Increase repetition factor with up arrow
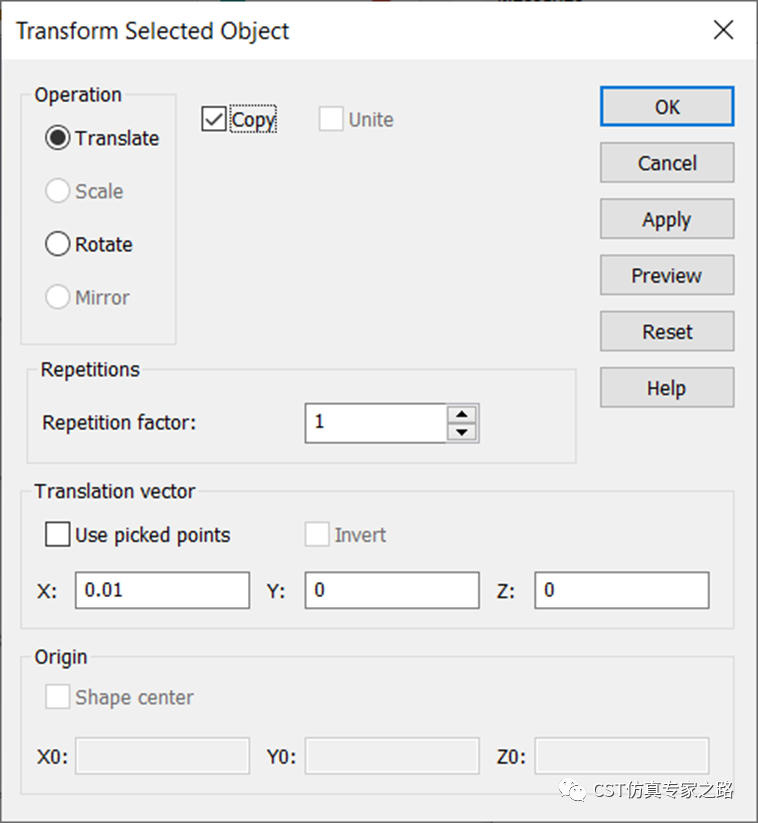The width and height of the screenshot is (758, 823). [x=462, y=414]
